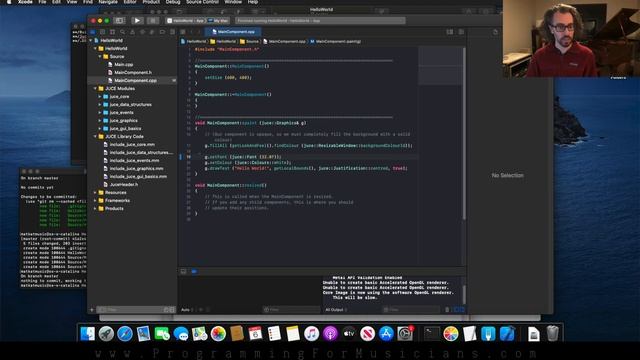Image resolution: width=640 pixels, height=360 pixels.
Task: Open include_juce_graphics.mm file
Action: [136, 168]
